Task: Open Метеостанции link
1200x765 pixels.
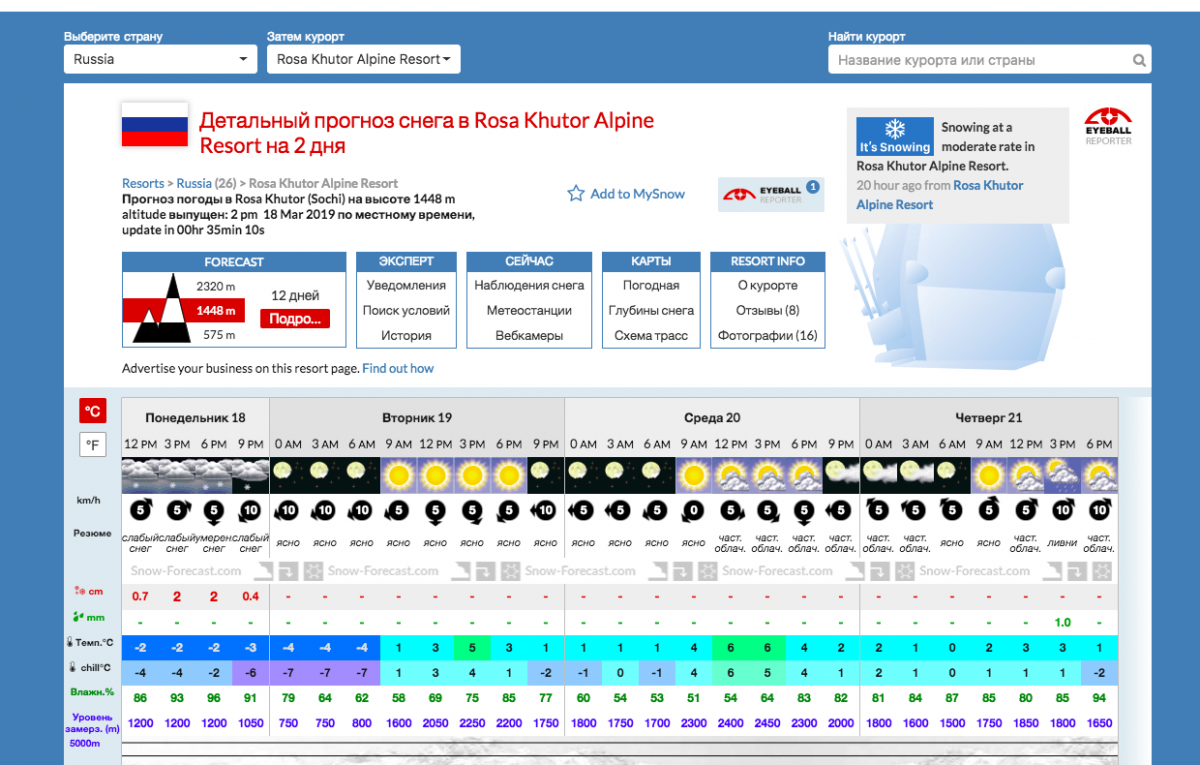Action: coord(529,310)
